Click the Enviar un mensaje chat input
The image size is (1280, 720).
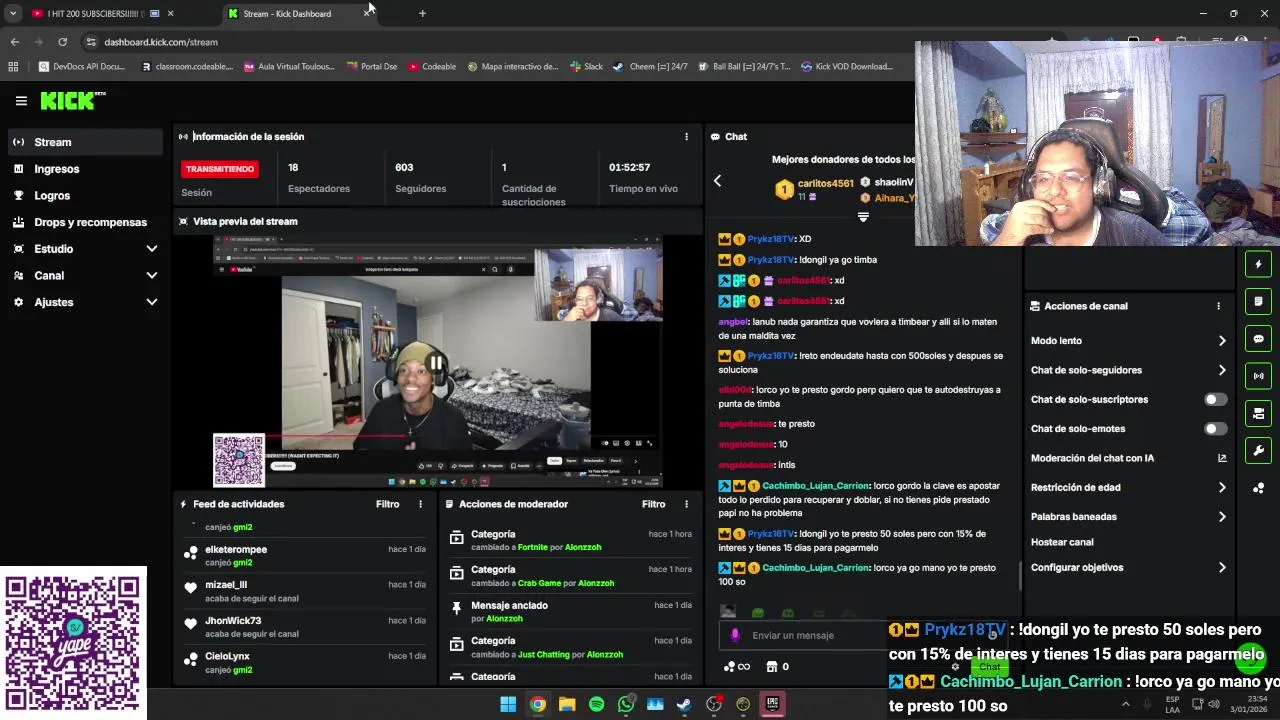click(805, 636)
